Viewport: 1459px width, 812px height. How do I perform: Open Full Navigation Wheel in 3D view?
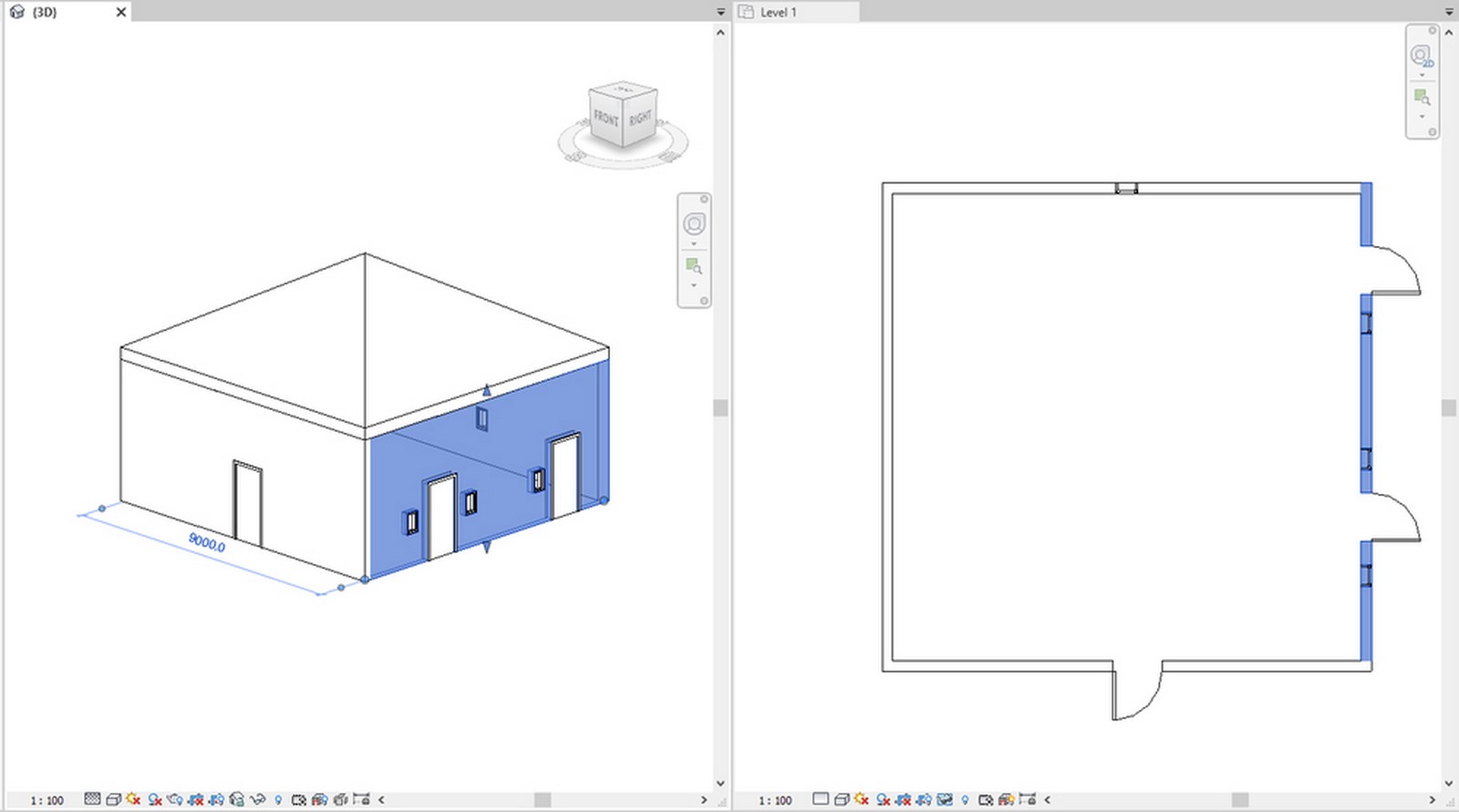[x=694, y=223]
